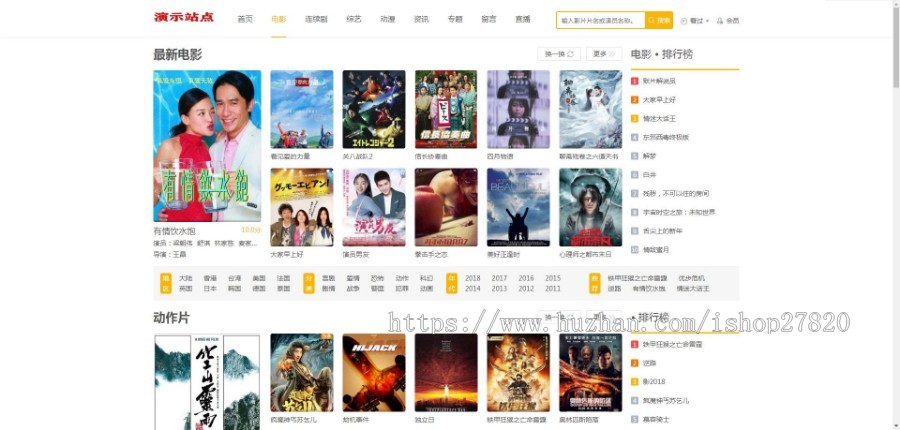Open the 综艺 variety tab
Viewport: 900px width, 430px height.
click(354, 19)
